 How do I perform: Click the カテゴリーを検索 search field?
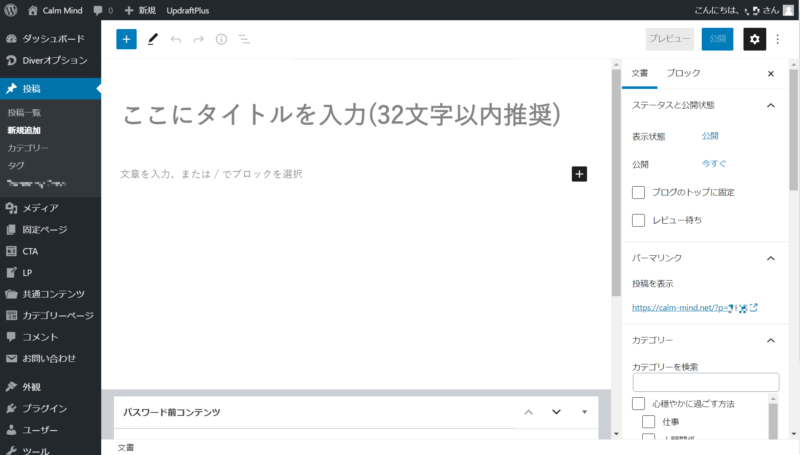point(706,382)
